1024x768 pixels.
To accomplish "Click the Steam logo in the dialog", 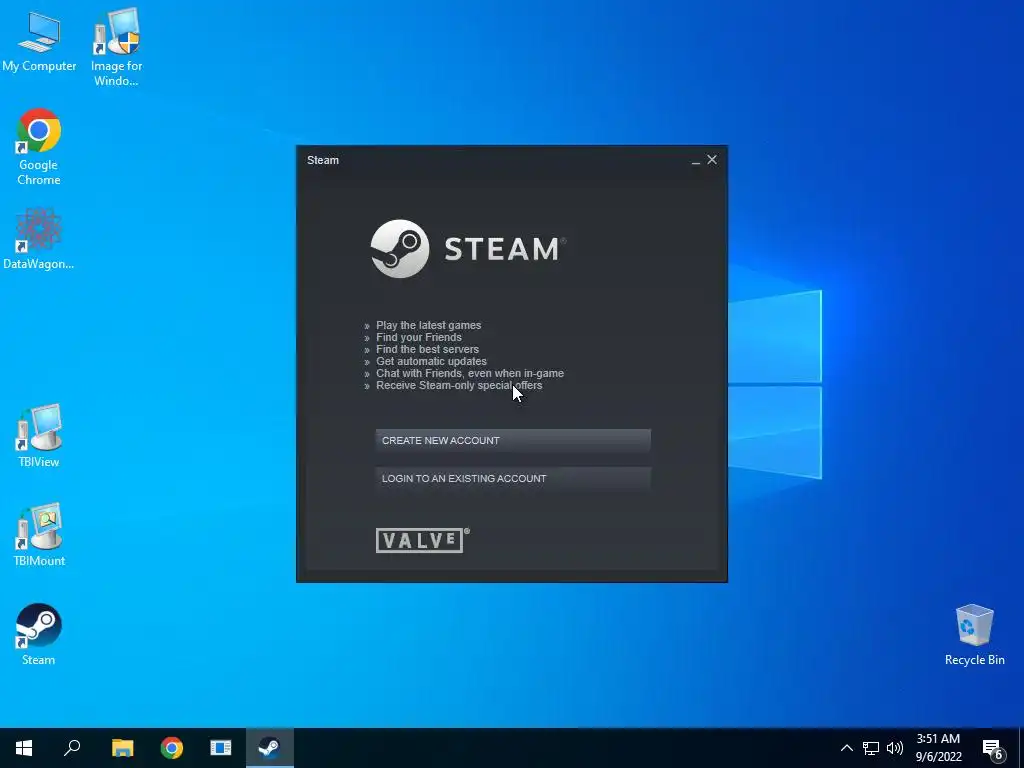I will (468, 249).
